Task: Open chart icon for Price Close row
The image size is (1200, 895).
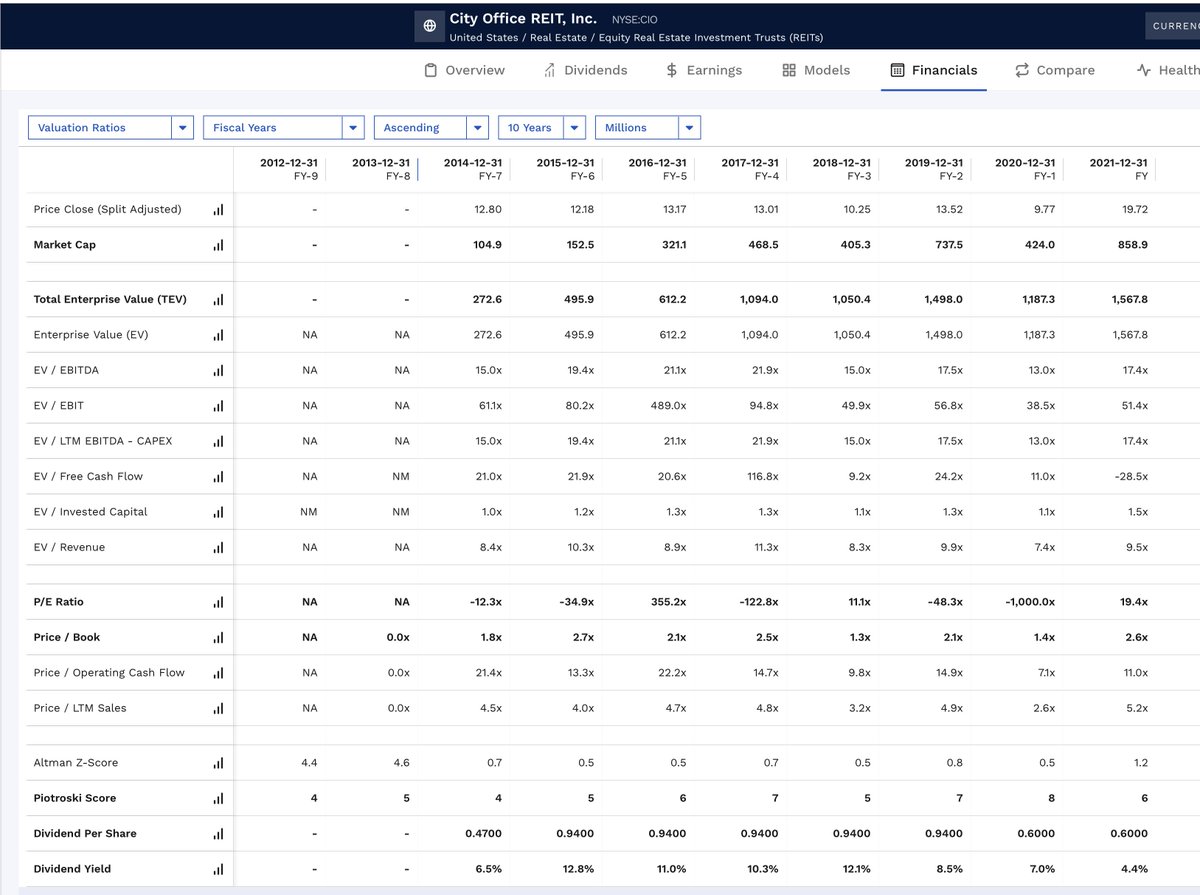Action: coord(218,210)
